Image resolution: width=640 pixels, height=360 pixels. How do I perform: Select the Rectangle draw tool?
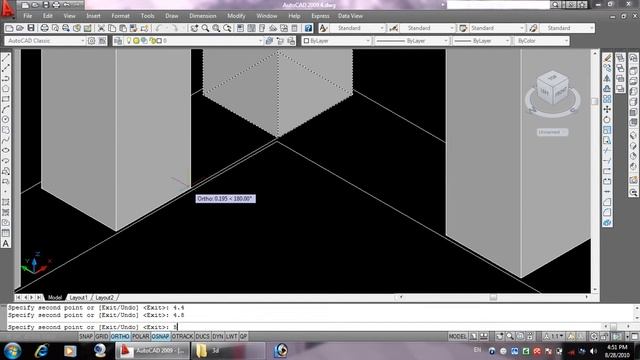(6, 99)
